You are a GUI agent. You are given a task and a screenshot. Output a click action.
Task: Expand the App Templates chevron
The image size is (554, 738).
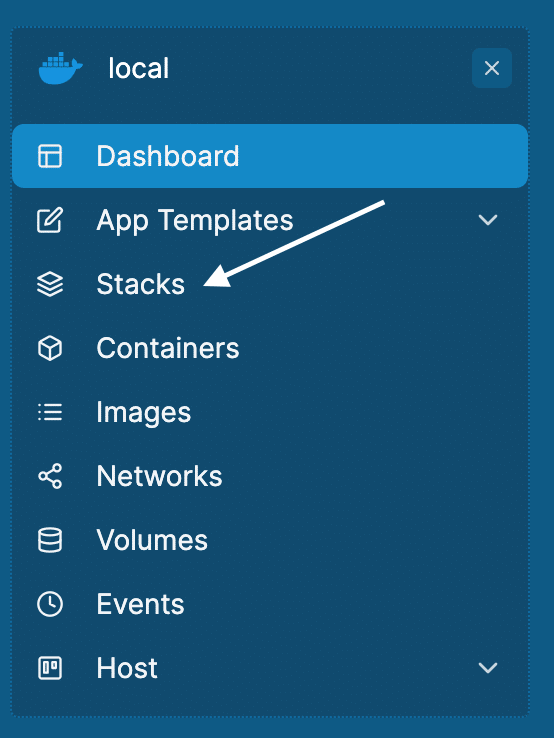[488, 220]
